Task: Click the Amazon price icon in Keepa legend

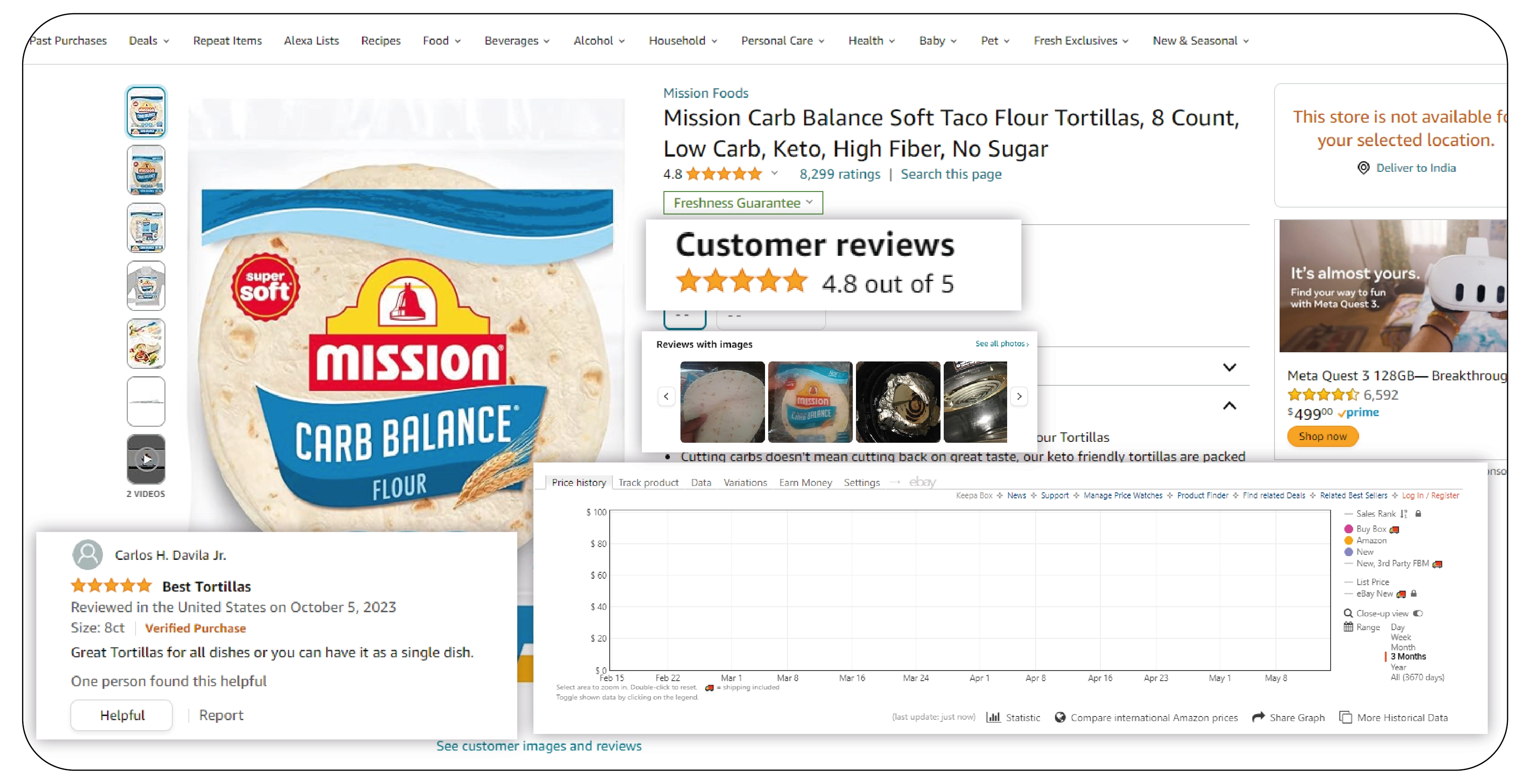Action: point(1350,540)
